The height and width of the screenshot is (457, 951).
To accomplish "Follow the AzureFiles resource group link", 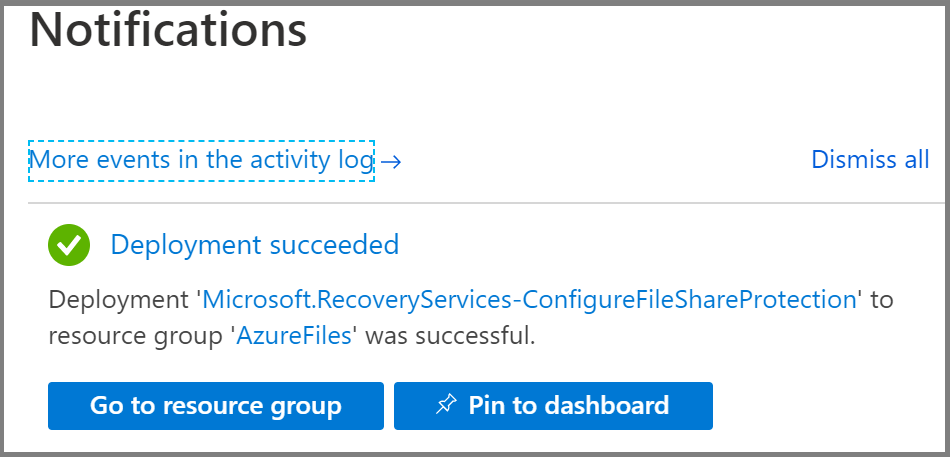I will 294,336.
